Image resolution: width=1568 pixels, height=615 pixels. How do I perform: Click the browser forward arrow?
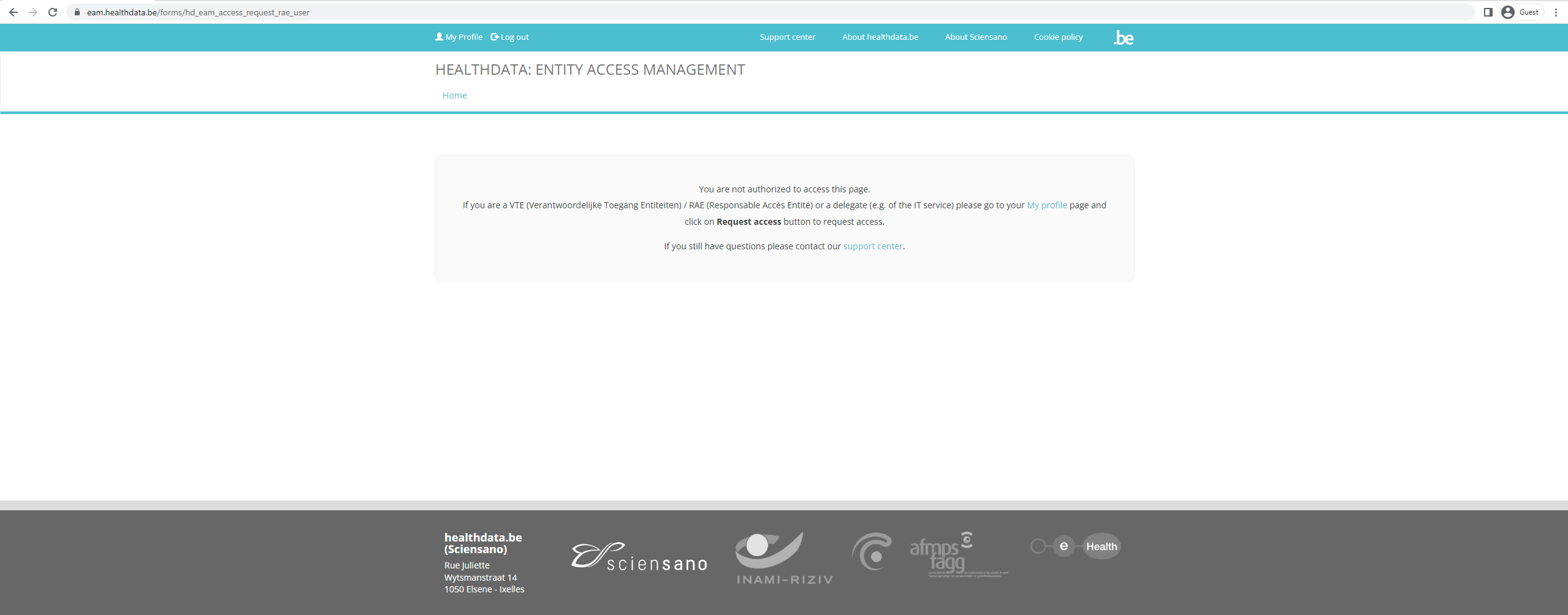[x=33, y=12]
